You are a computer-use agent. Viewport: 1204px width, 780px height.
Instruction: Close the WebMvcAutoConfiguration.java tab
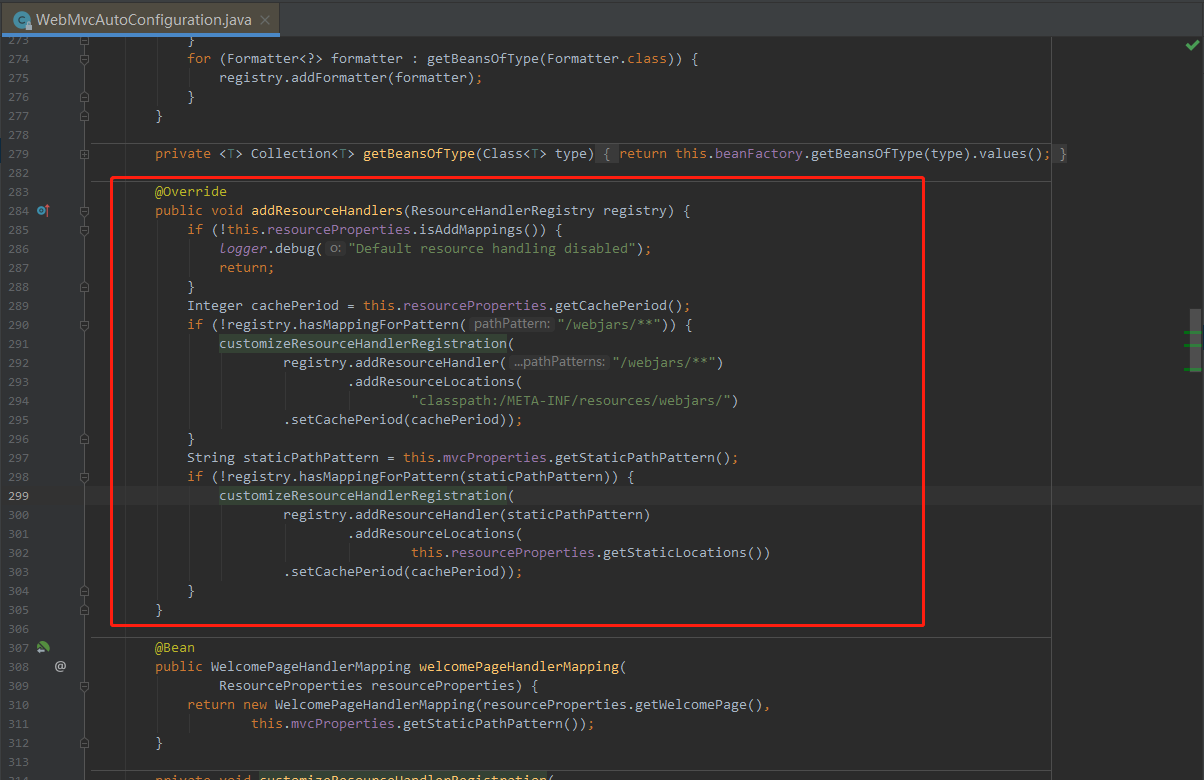tap(264, 18)
